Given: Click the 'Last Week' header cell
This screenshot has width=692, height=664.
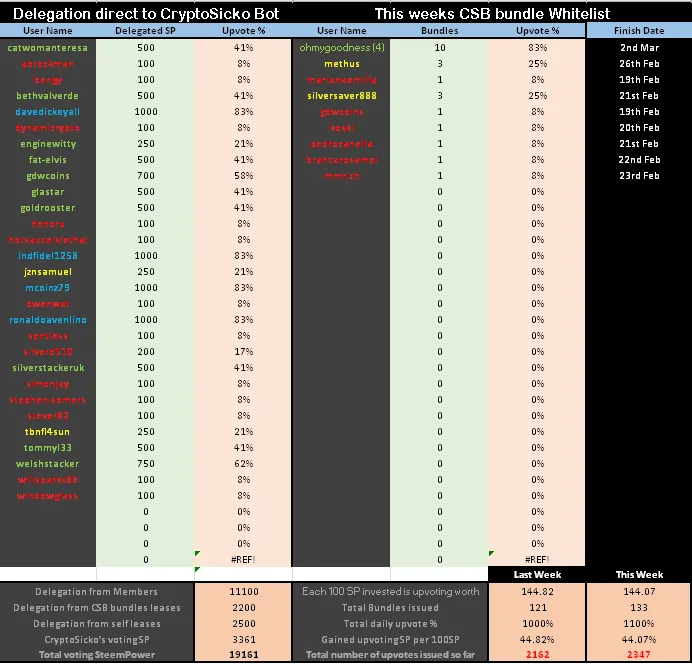Looking at the screenshot, I should (537, 574).
